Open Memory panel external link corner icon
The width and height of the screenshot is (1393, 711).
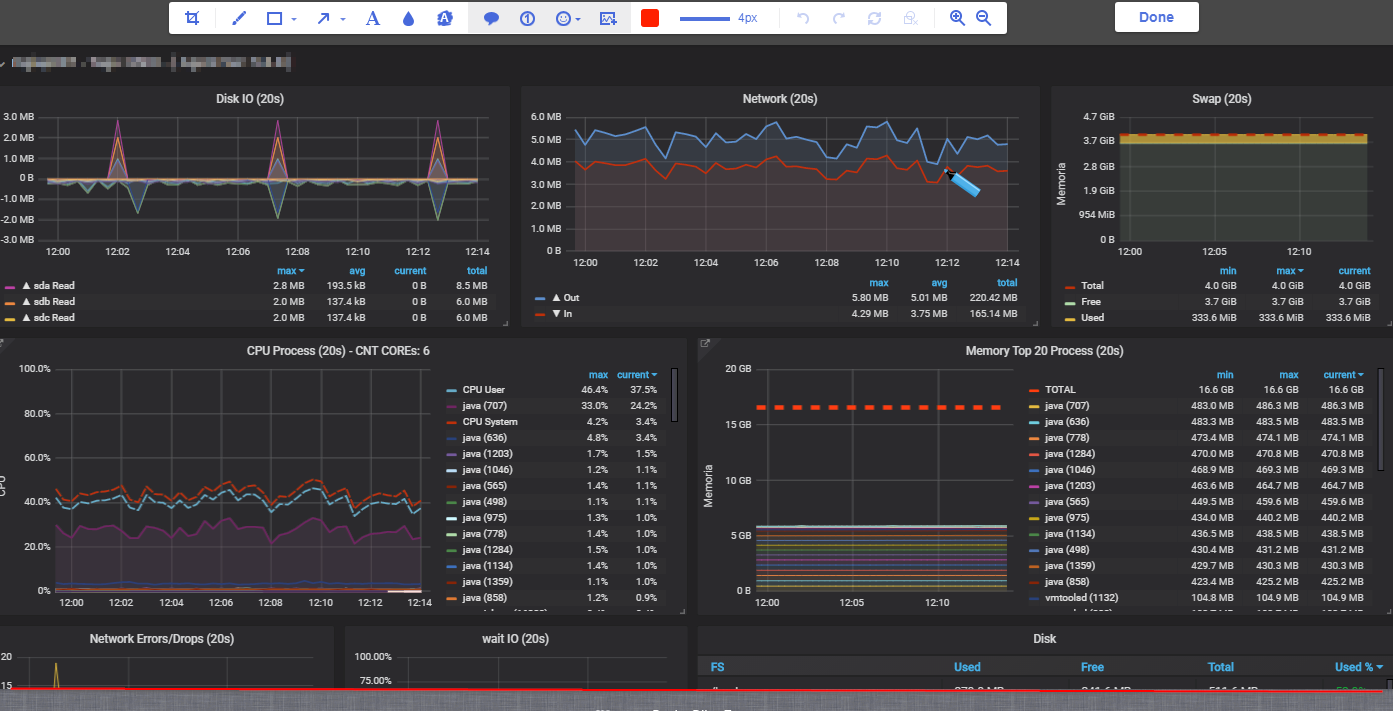705,344
